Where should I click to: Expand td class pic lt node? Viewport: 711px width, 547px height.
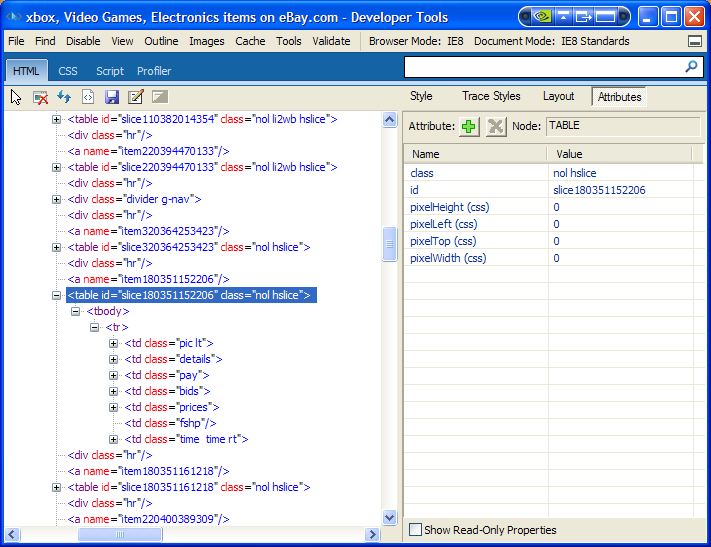tap(113, 344)
